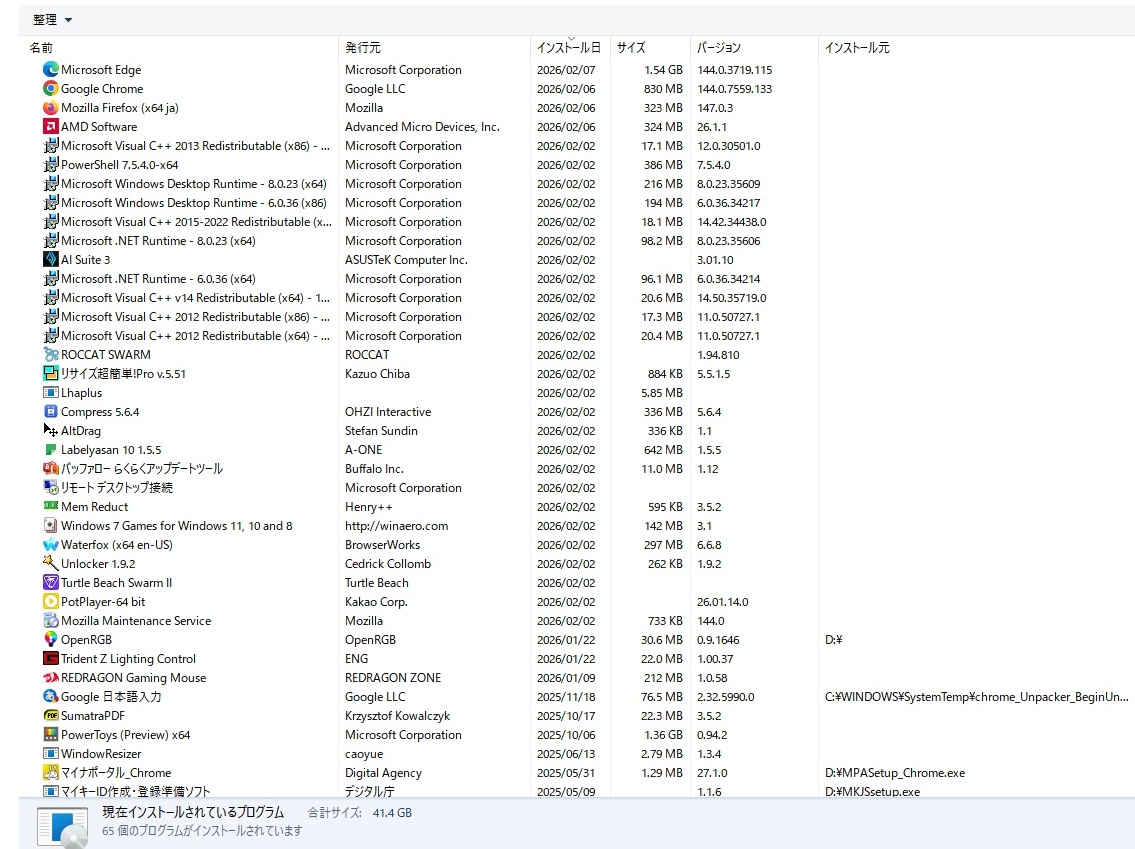Select Microsoft Visual C++ 2015-2022 Redistributable row
The height and width of the screenshot is (849, 1135).
click(196, 221)
